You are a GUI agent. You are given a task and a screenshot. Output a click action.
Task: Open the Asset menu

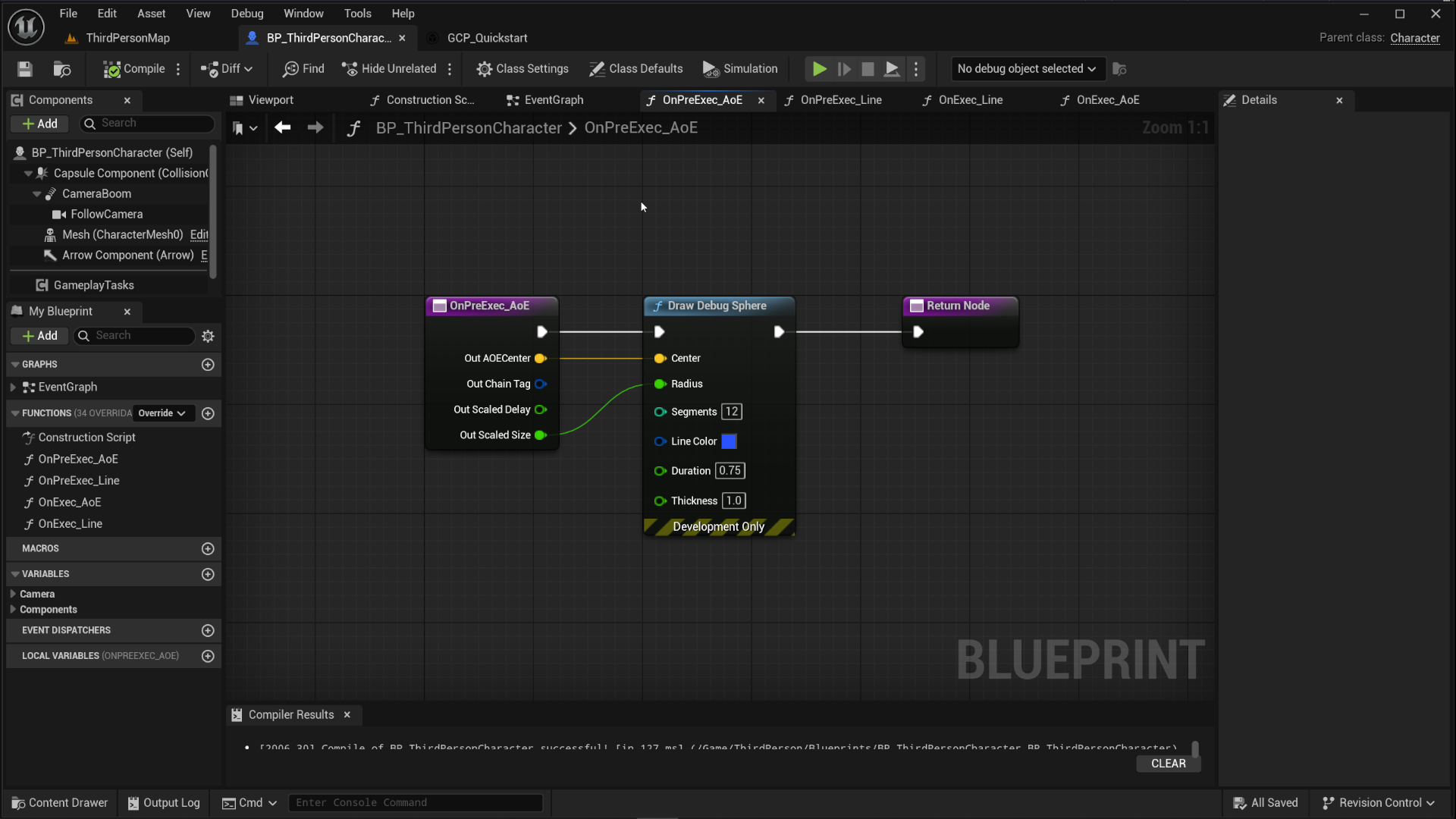[x=151, y=14]
